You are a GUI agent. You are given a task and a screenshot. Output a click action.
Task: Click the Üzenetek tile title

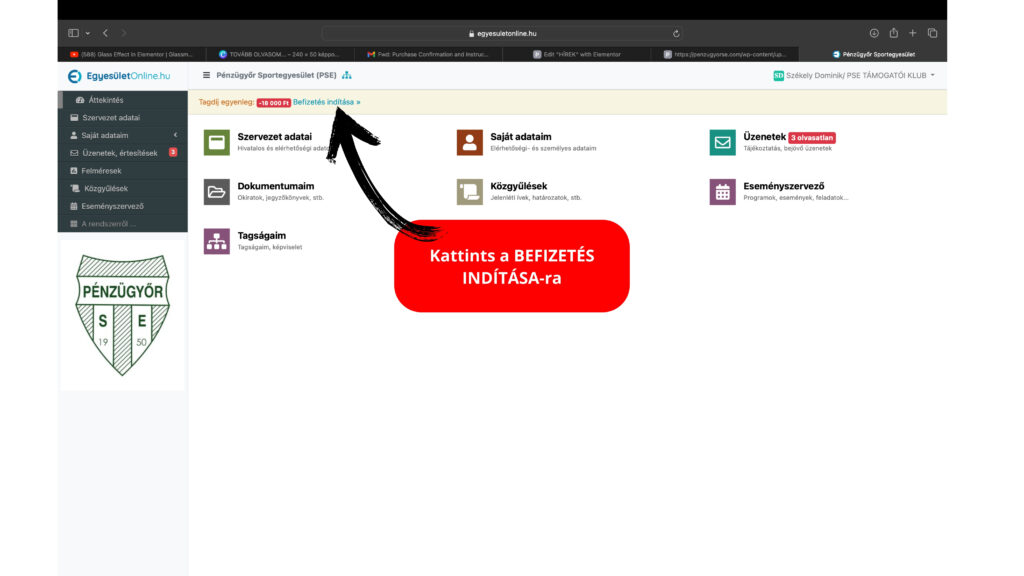coord(764,136)
